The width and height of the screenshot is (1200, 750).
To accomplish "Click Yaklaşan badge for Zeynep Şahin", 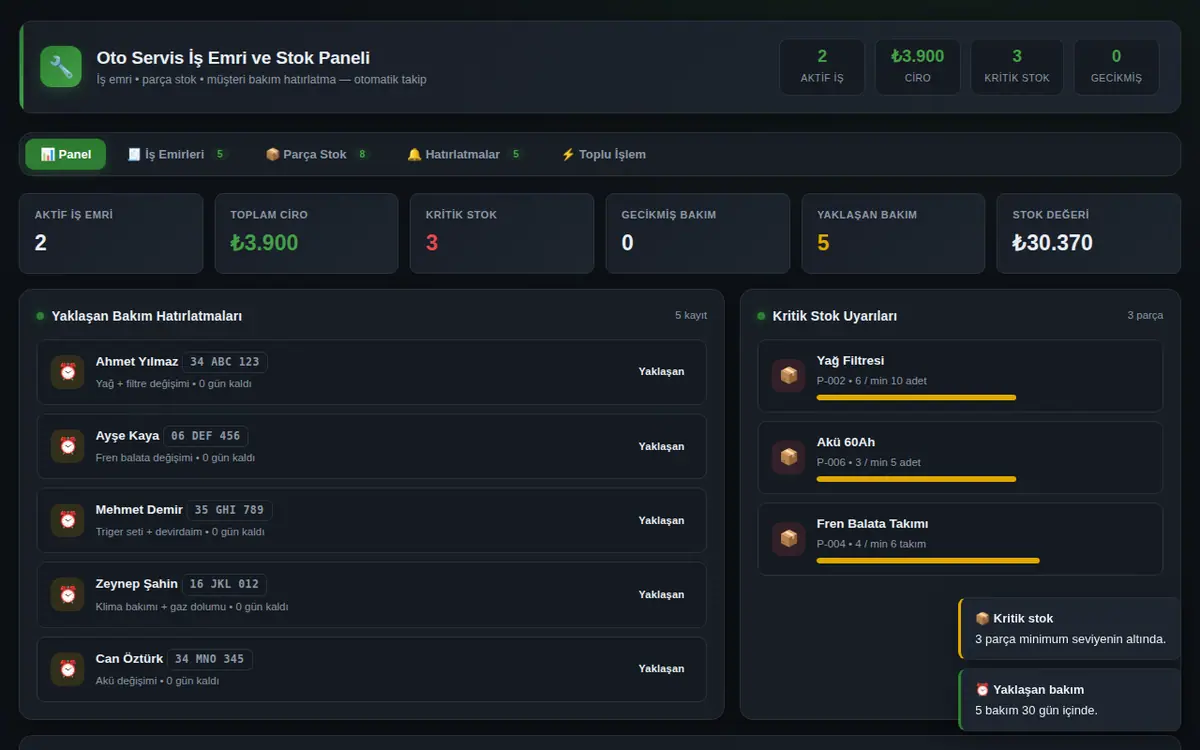I will click(x=662, y=594).
